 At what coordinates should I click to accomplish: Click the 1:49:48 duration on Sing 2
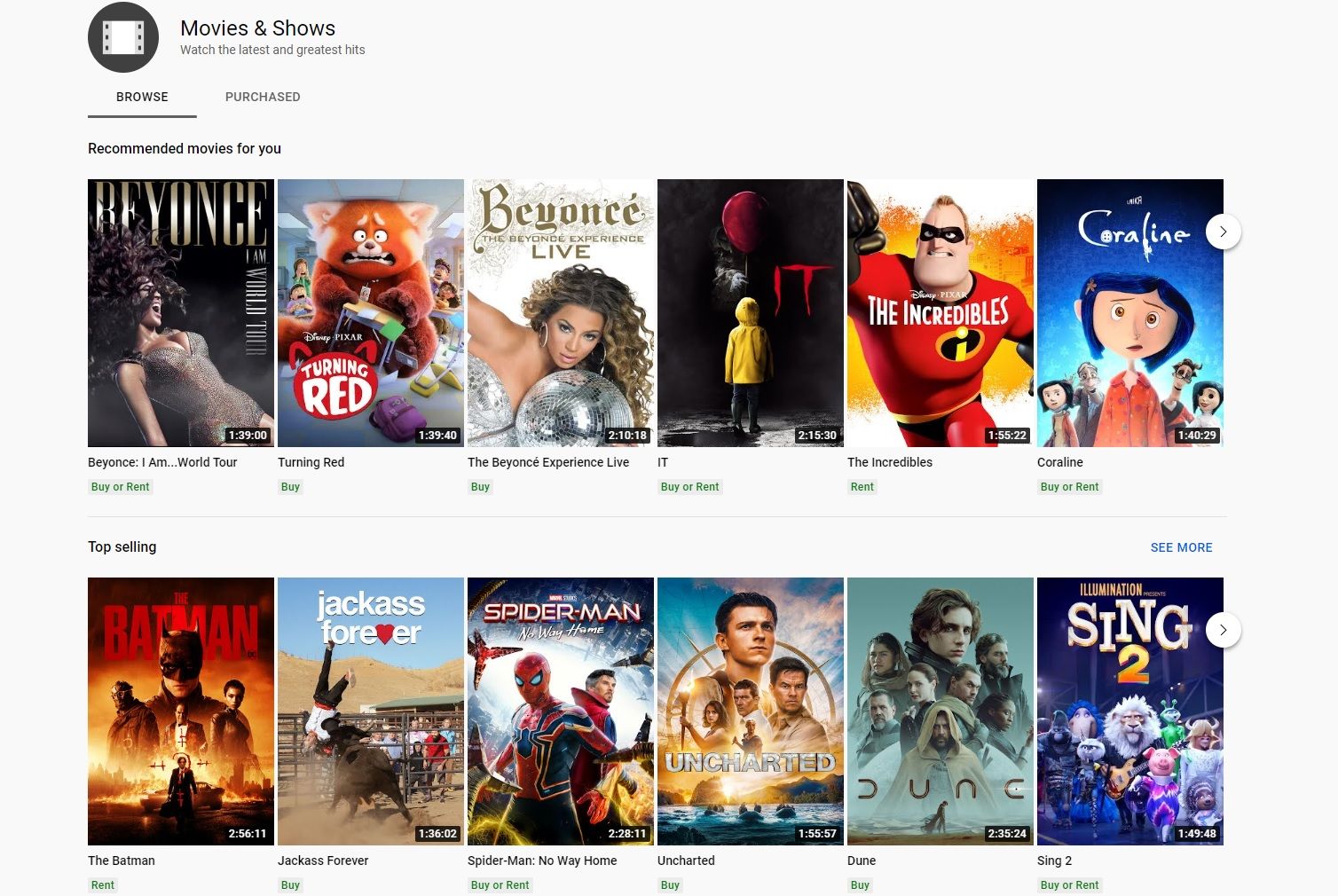tap(1197, 834)
